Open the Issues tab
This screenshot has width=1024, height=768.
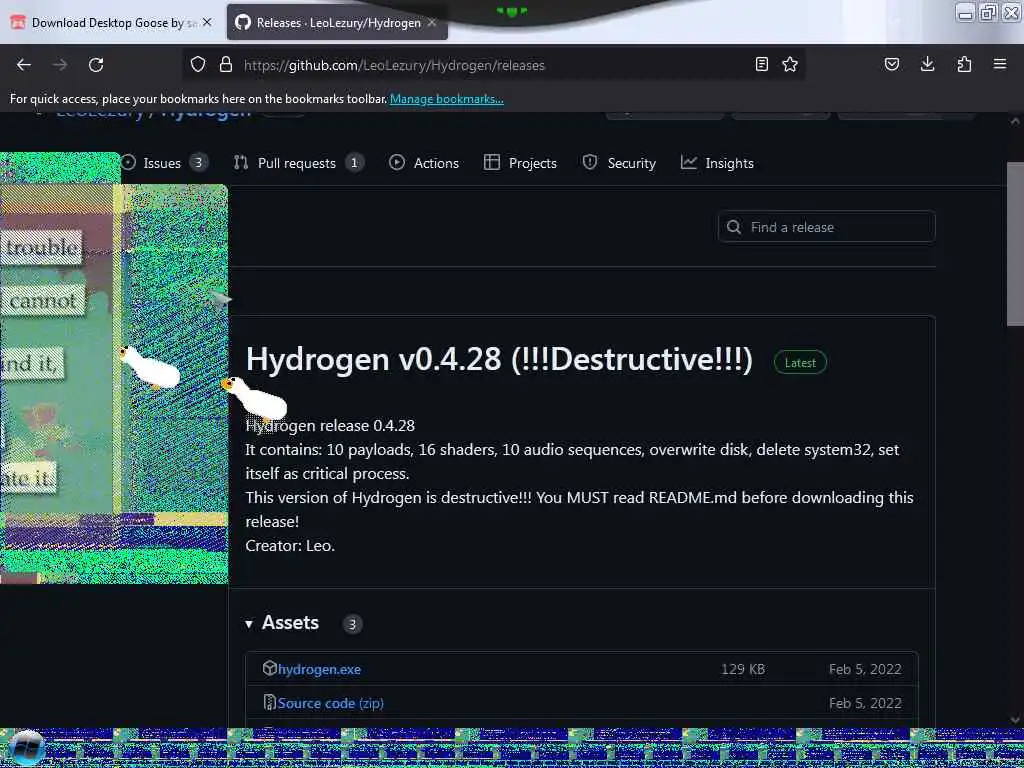(x=165, y=163)
